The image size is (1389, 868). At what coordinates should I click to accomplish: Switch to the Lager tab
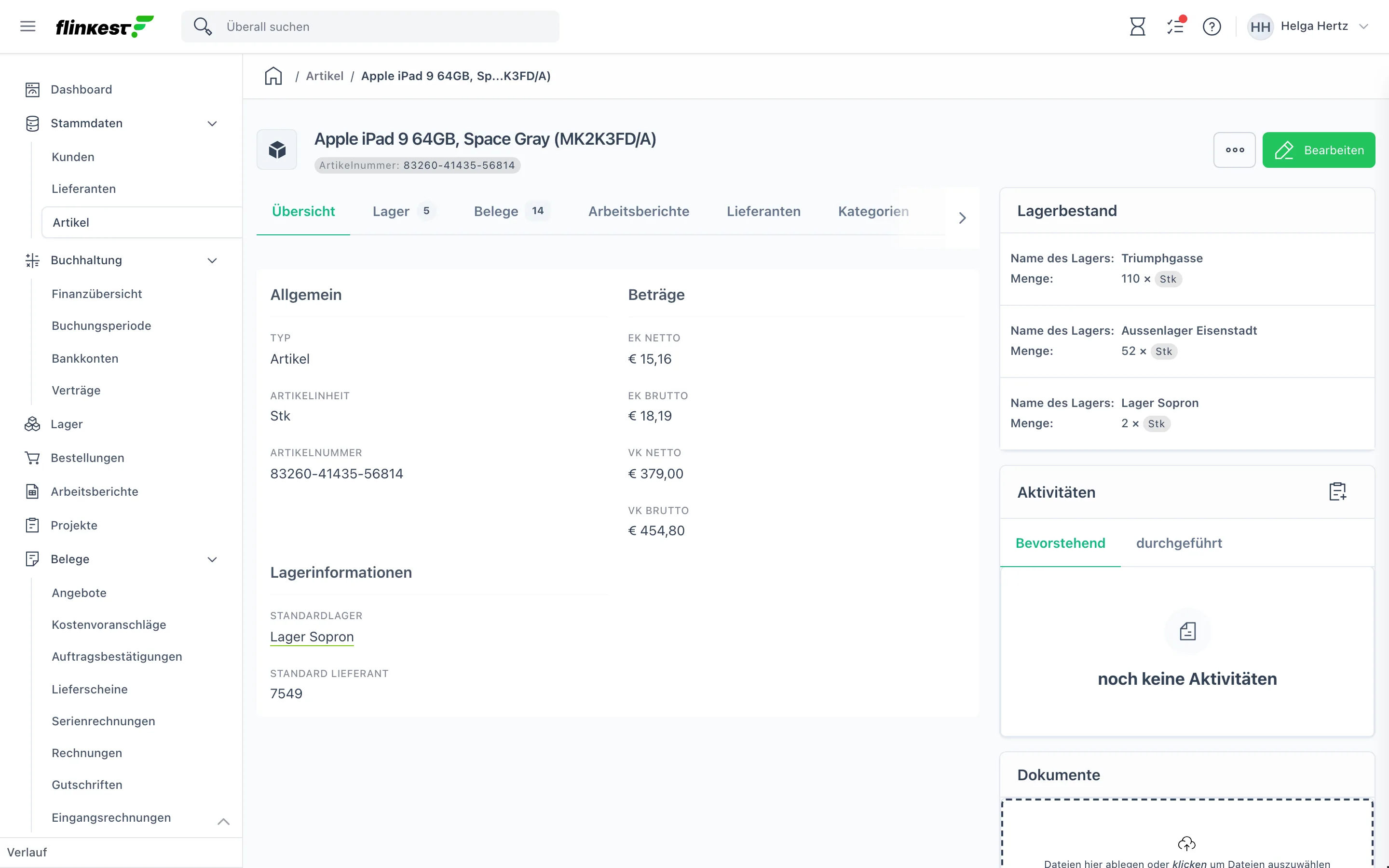(404, 211)
